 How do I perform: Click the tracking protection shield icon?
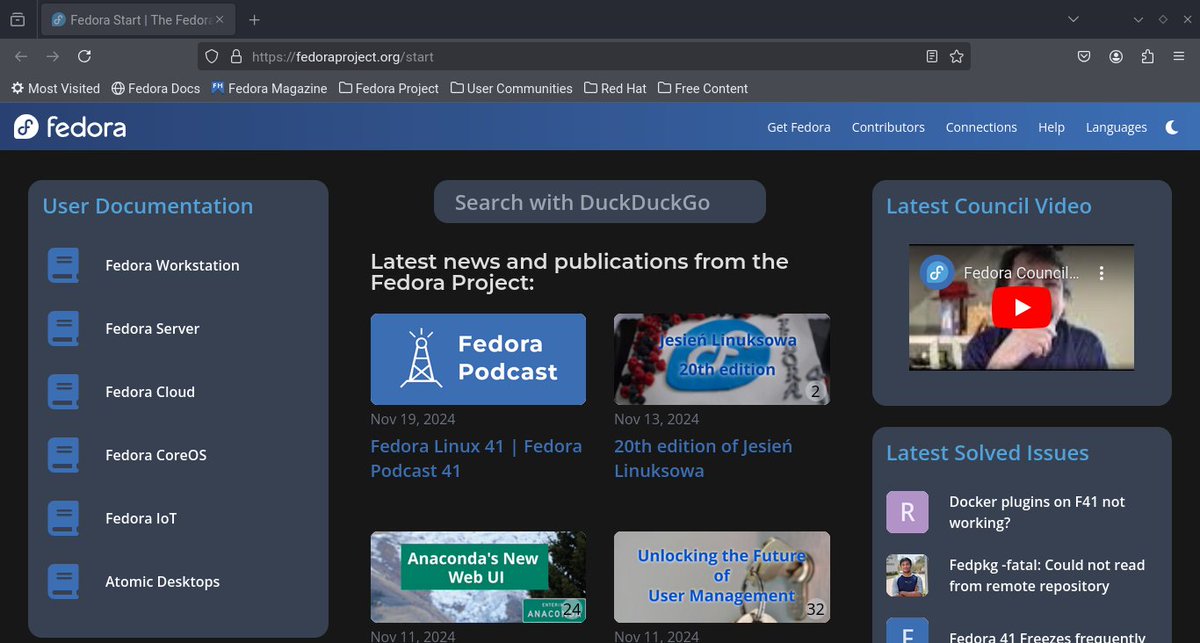point(211,57)
